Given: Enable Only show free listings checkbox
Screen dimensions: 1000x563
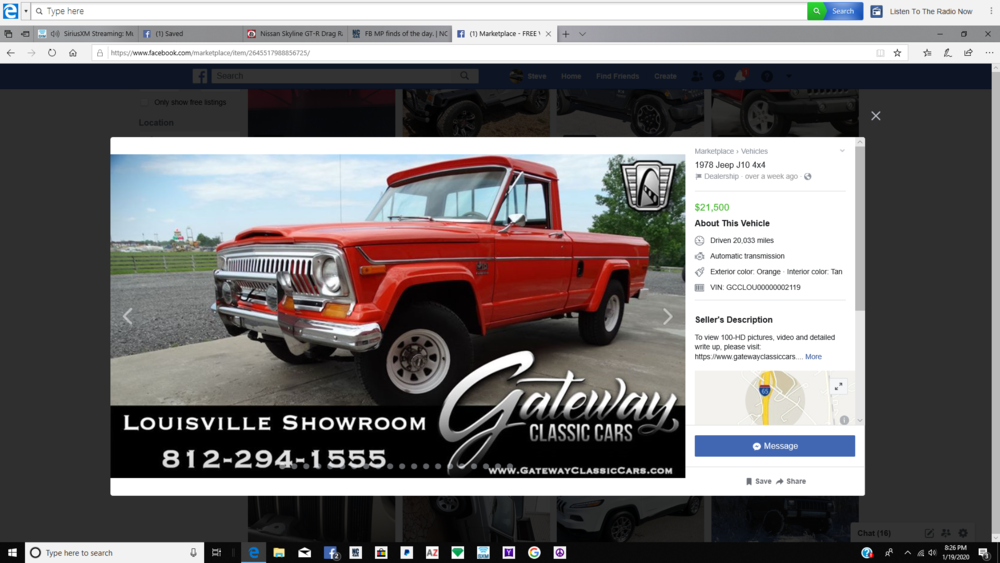Looking at the screenshot, I should [x=144, y=102].
